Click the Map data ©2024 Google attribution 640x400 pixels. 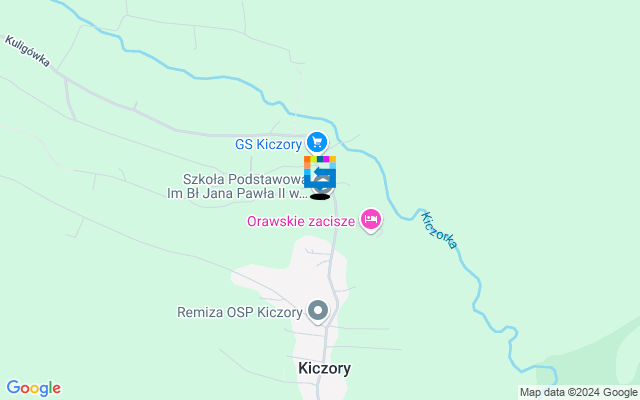[x=579, y=393]
